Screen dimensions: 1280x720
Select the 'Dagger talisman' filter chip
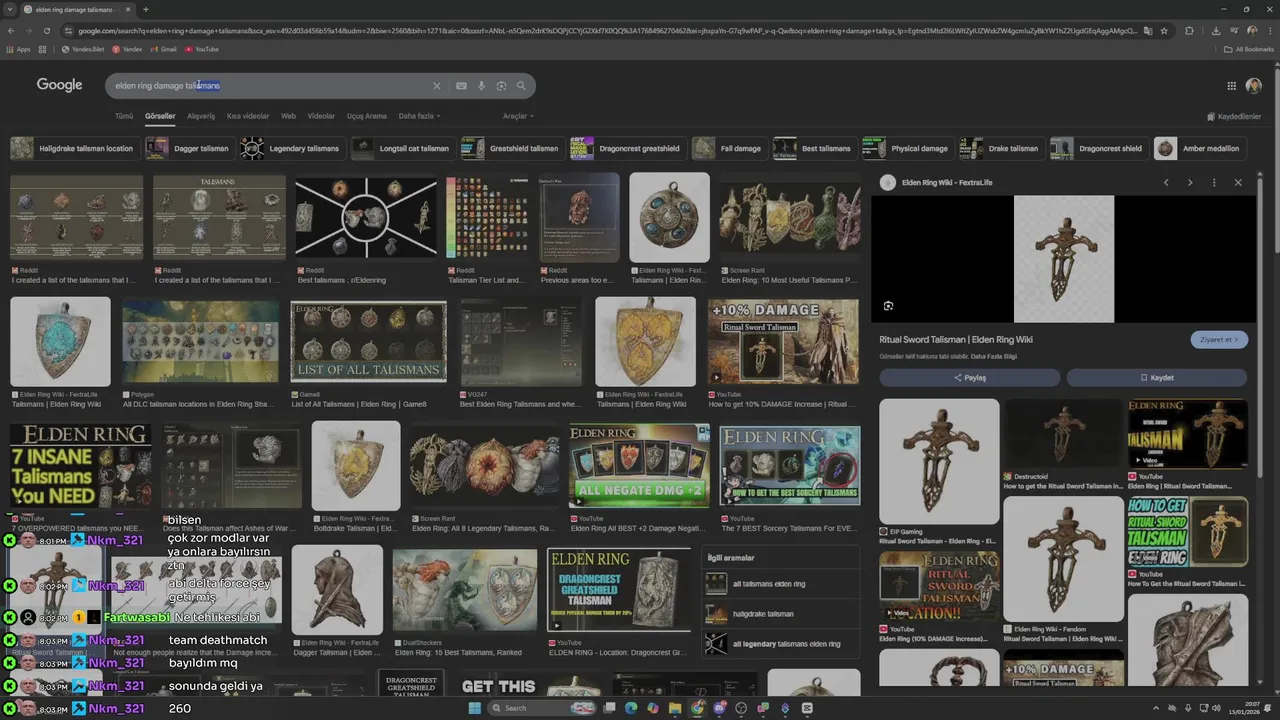click(188, 149)
